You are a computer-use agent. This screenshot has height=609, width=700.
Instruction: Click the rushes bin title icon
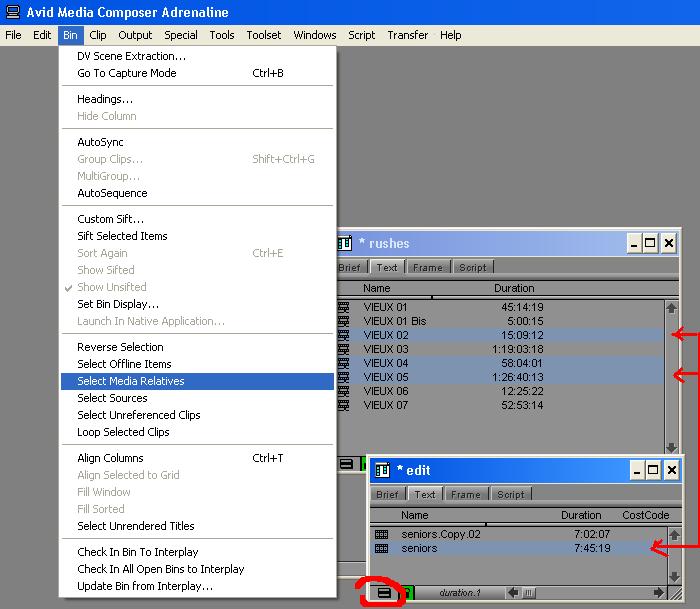(x=345, y=243)
